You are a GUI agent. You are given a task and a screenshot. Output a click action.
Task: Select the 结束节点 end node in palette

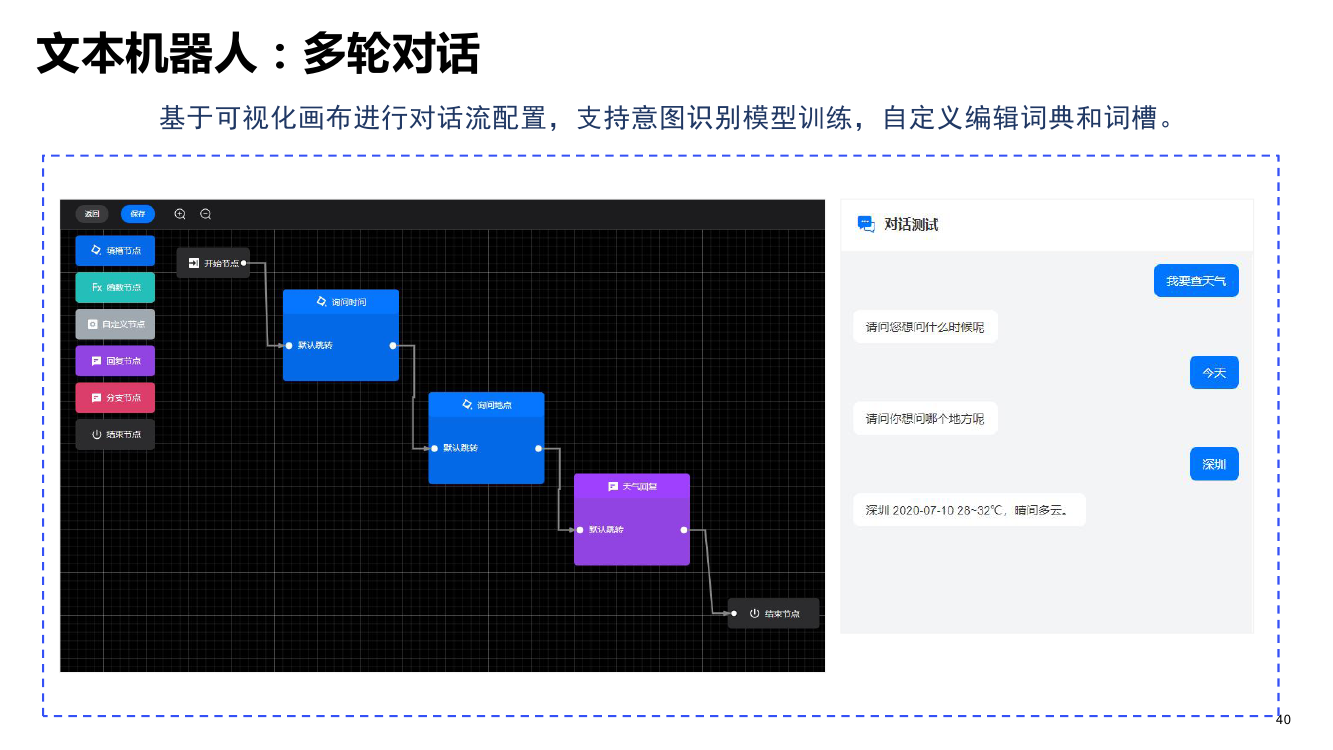115,434
